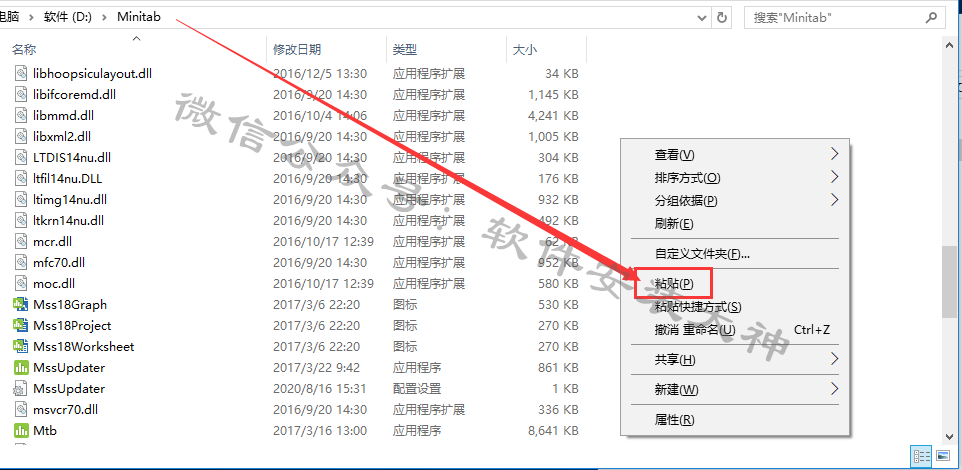Expand the 新建 submenu arrow
Screen dimensions: 962x470
click(834, 388)
